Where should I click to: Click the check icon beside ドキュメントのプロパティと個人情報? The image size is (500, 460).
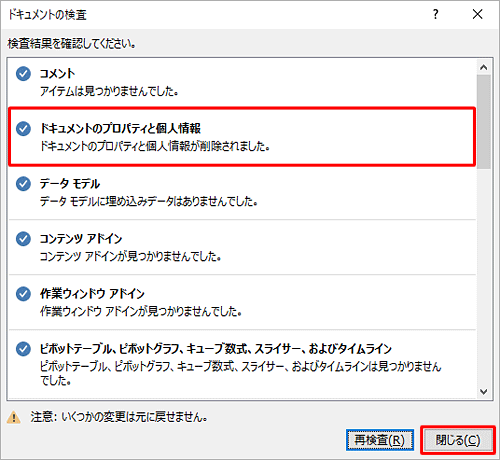point(23,129)
